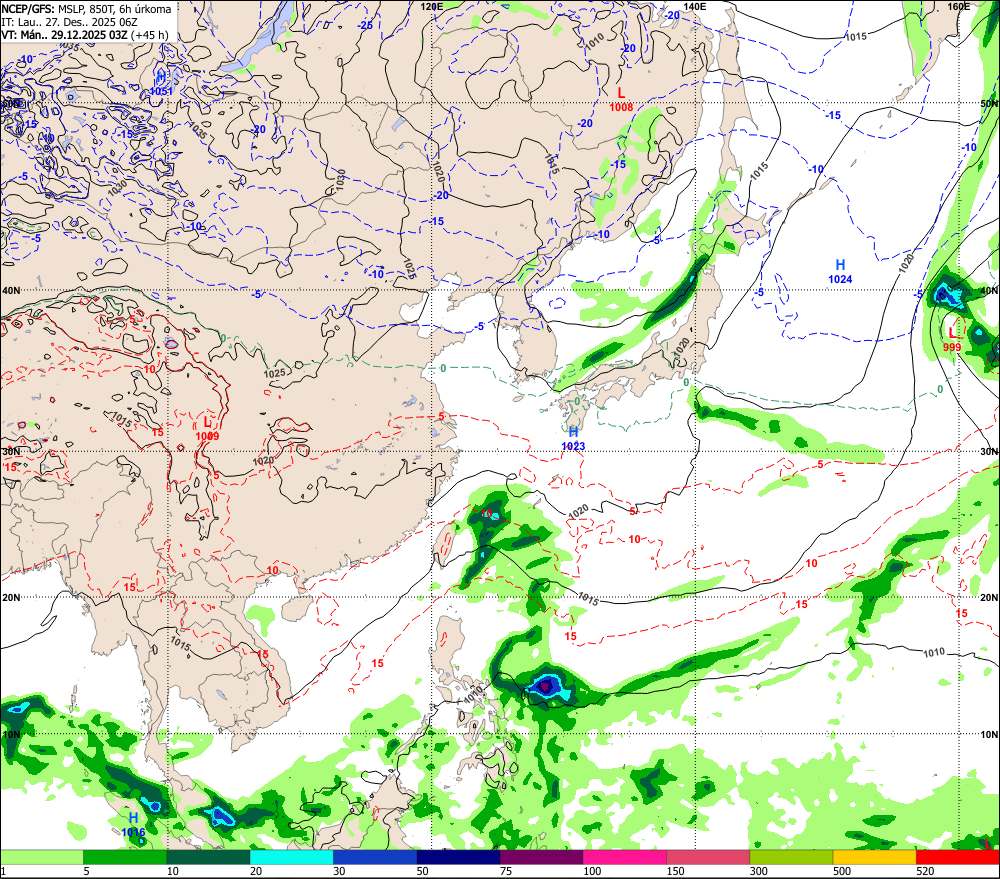Screen dimensions: 1000x879
Task: Click the 'NCEP/GFS: MSLP, 850T, 6h úrkoma' title
Action: tap(86, 9)
